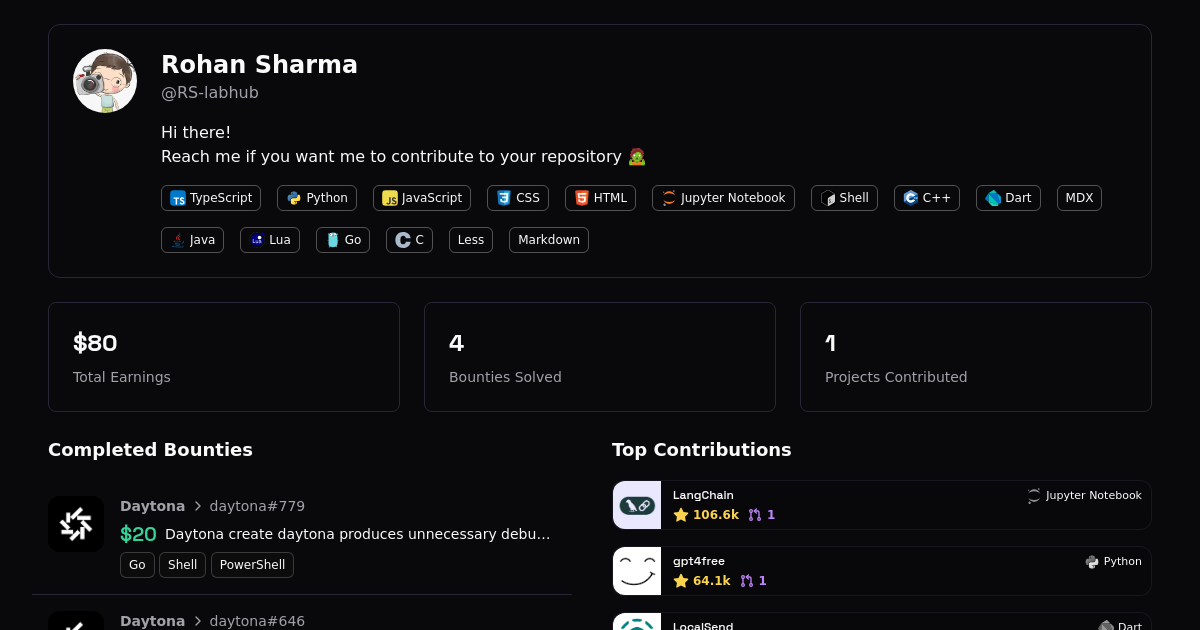The width and height of the screenshot is (1200, 630).
Task: Click the star icon next to 106.6k
Action: click(x=681, y=514)
